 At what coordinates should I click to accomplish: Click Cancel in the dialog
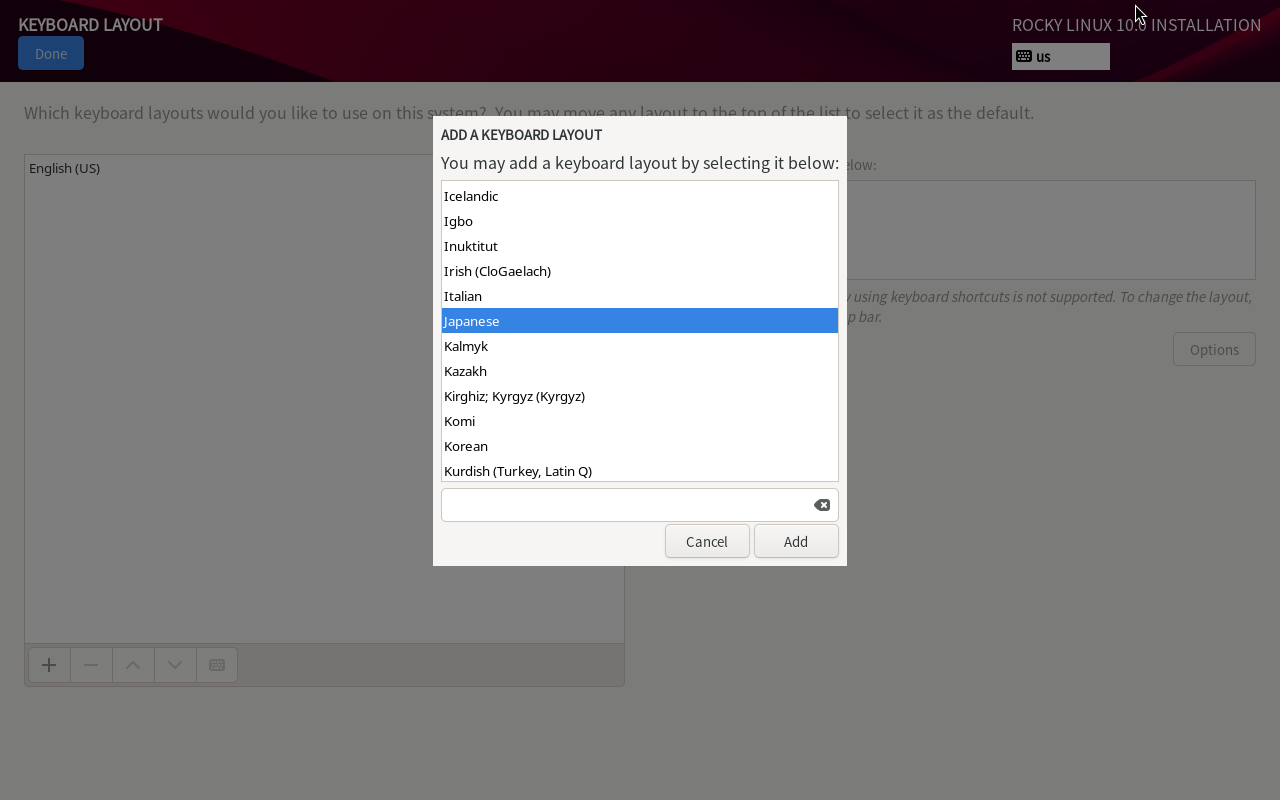tap(707, 541)
